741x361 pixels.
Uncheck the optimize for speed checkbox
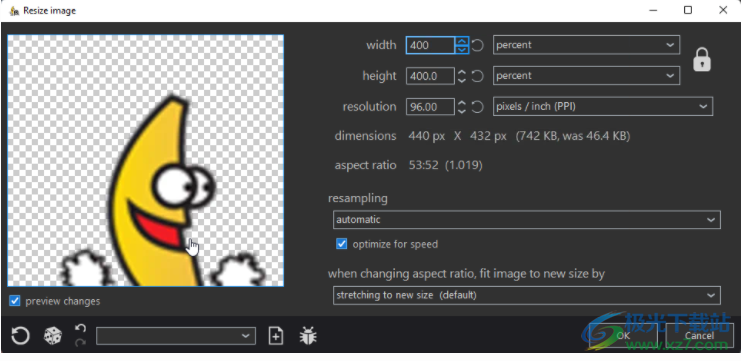[x=341, y=244]
